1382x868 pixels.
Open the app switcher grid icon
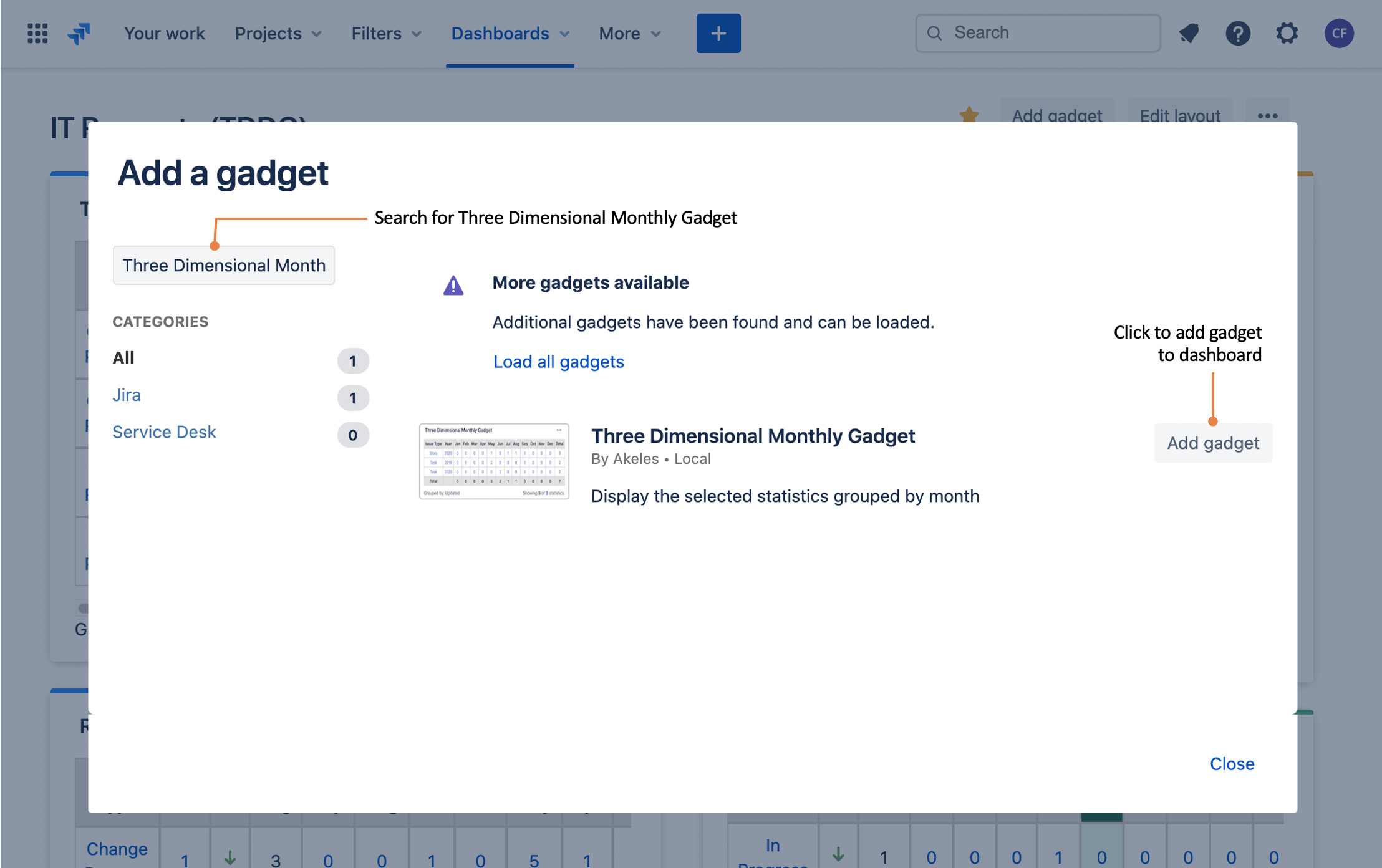tap(37, 33)
